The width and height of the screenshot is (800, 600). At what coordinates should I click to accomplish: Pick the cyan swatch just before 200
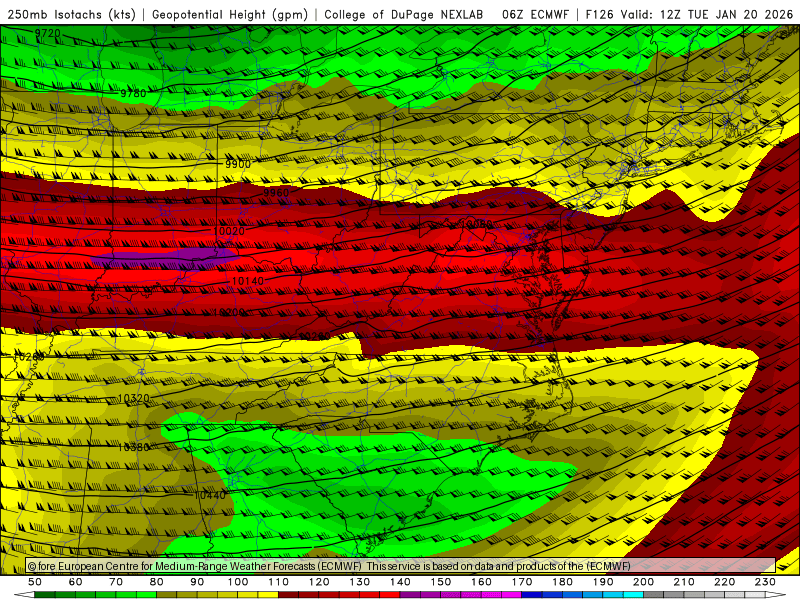pyautogui.click(x=634, y=595)
